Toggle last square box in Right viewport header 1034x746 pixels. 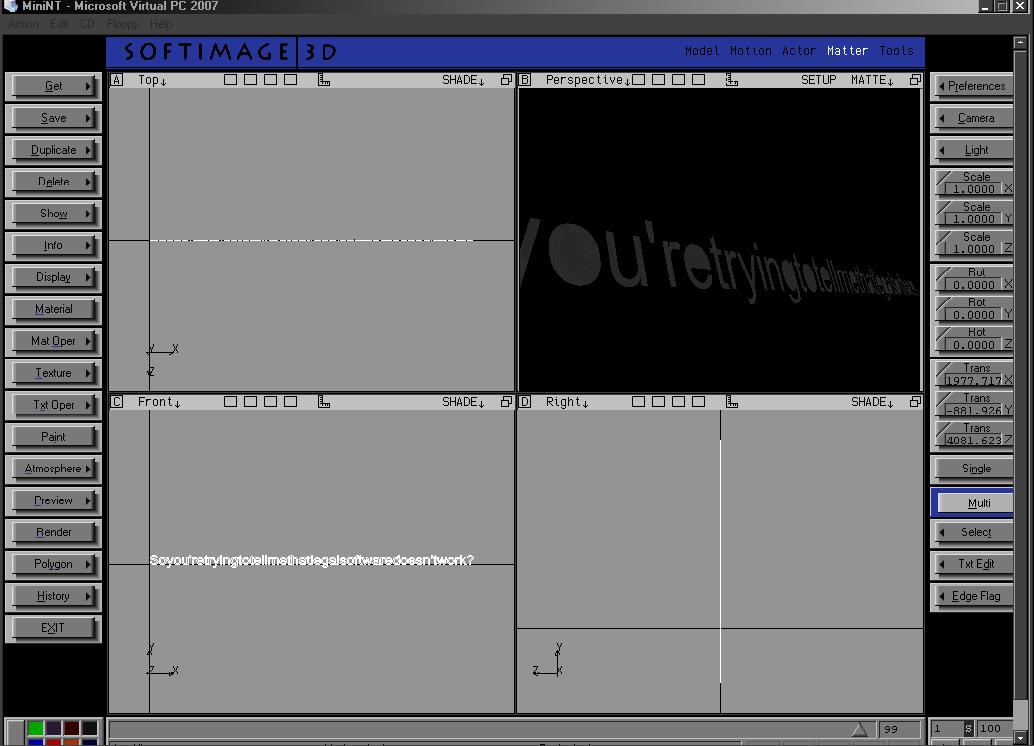(698, 402)
